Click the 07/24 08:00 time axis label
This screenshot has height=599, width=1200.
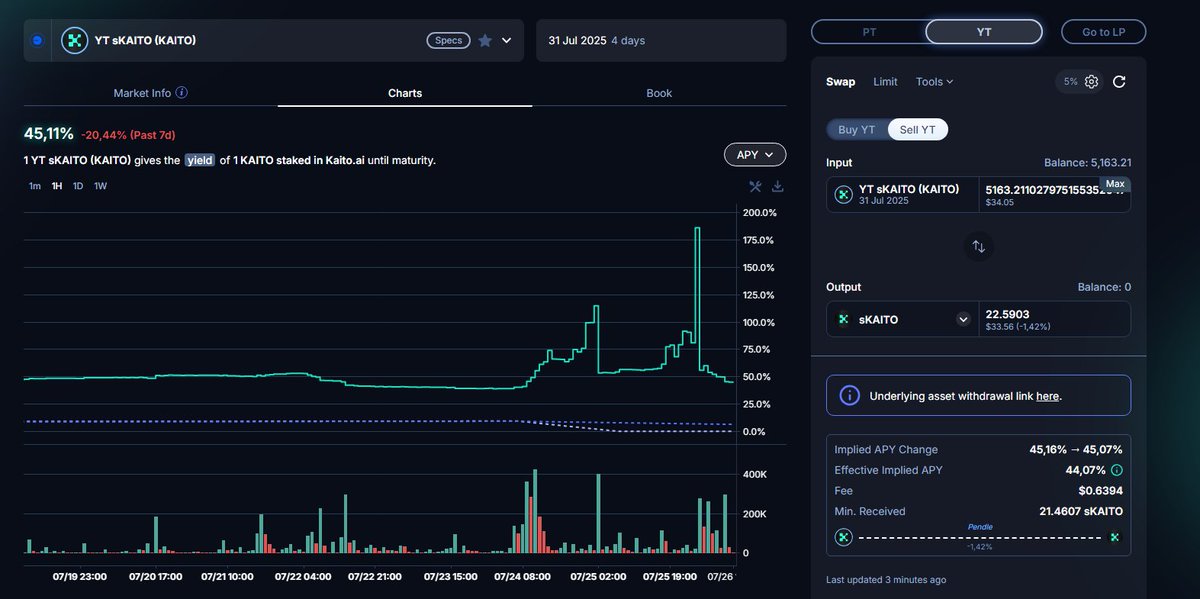click(523, 576)
